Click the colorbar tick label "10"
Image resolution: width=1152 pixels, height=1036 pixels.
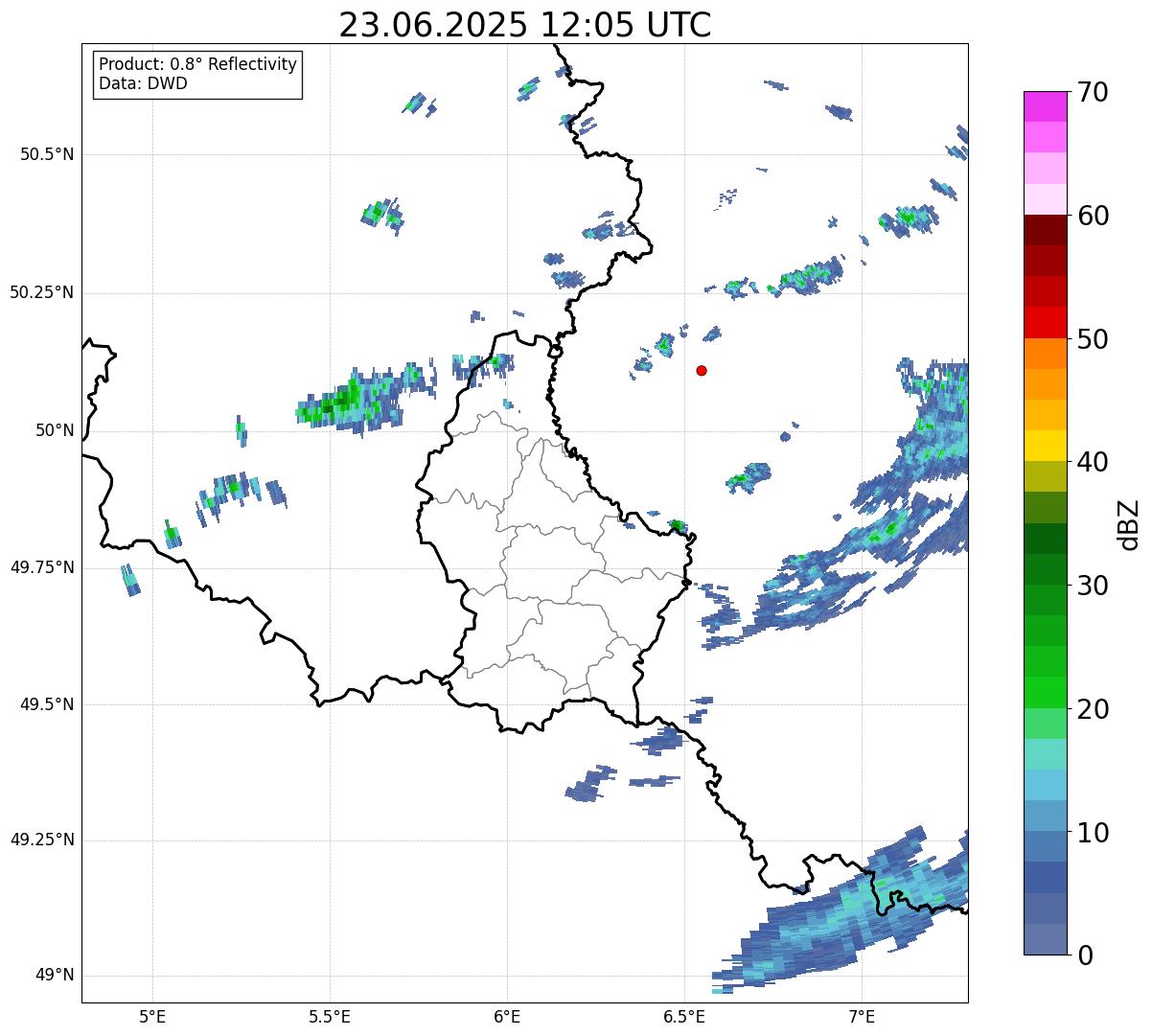click(x=1093, y=832)
